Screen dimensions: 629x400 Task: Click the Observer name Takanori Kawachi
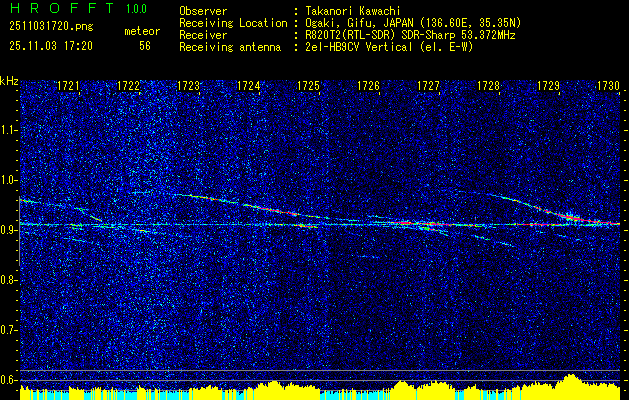point(353,11)
